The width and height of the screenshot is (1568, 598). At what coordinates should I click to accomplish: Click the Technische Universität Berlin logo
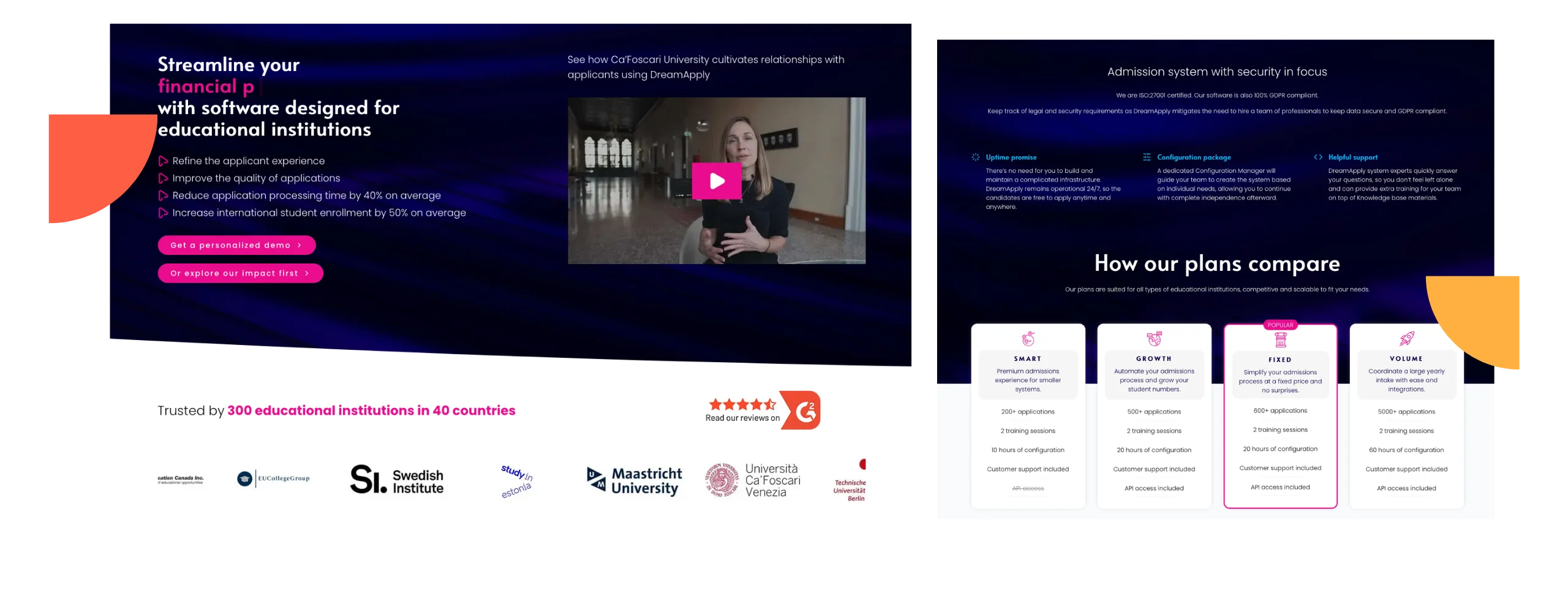pyautogui.click(x=850, y=481)
